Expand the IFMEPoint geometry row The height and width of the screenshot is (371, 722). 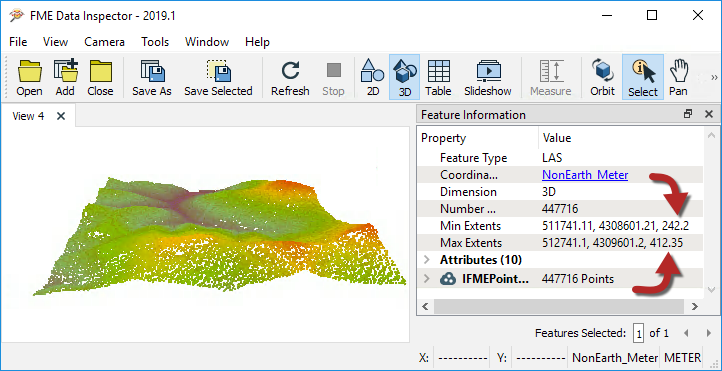tap(427, 278)
